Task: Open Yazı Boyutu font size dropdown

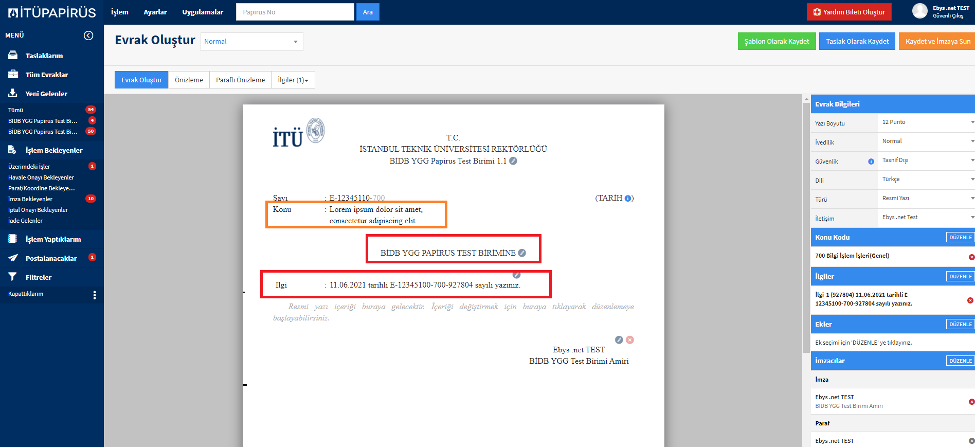Action: click(x=927, y=123)
